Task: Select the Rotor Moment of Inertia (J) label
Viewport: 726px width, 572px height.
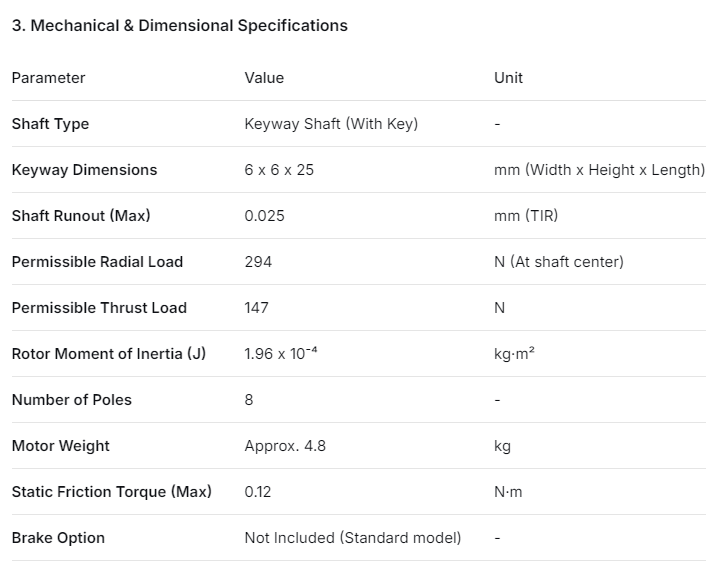Action: pyautogui.click(x=108, y=354)
